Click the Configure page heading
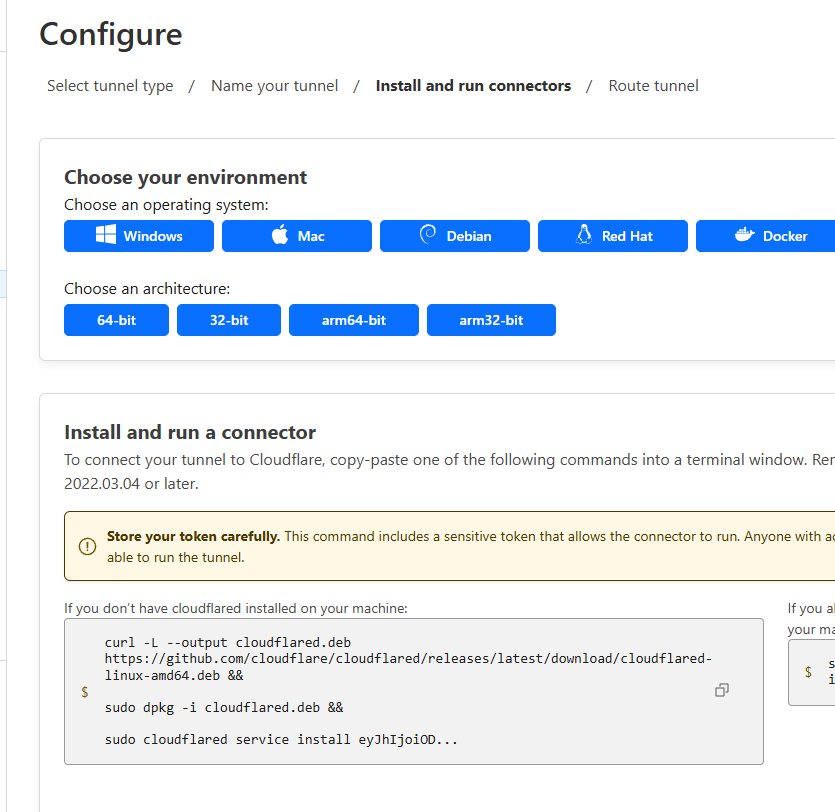The image size is (835, 812). pos(111,34)
